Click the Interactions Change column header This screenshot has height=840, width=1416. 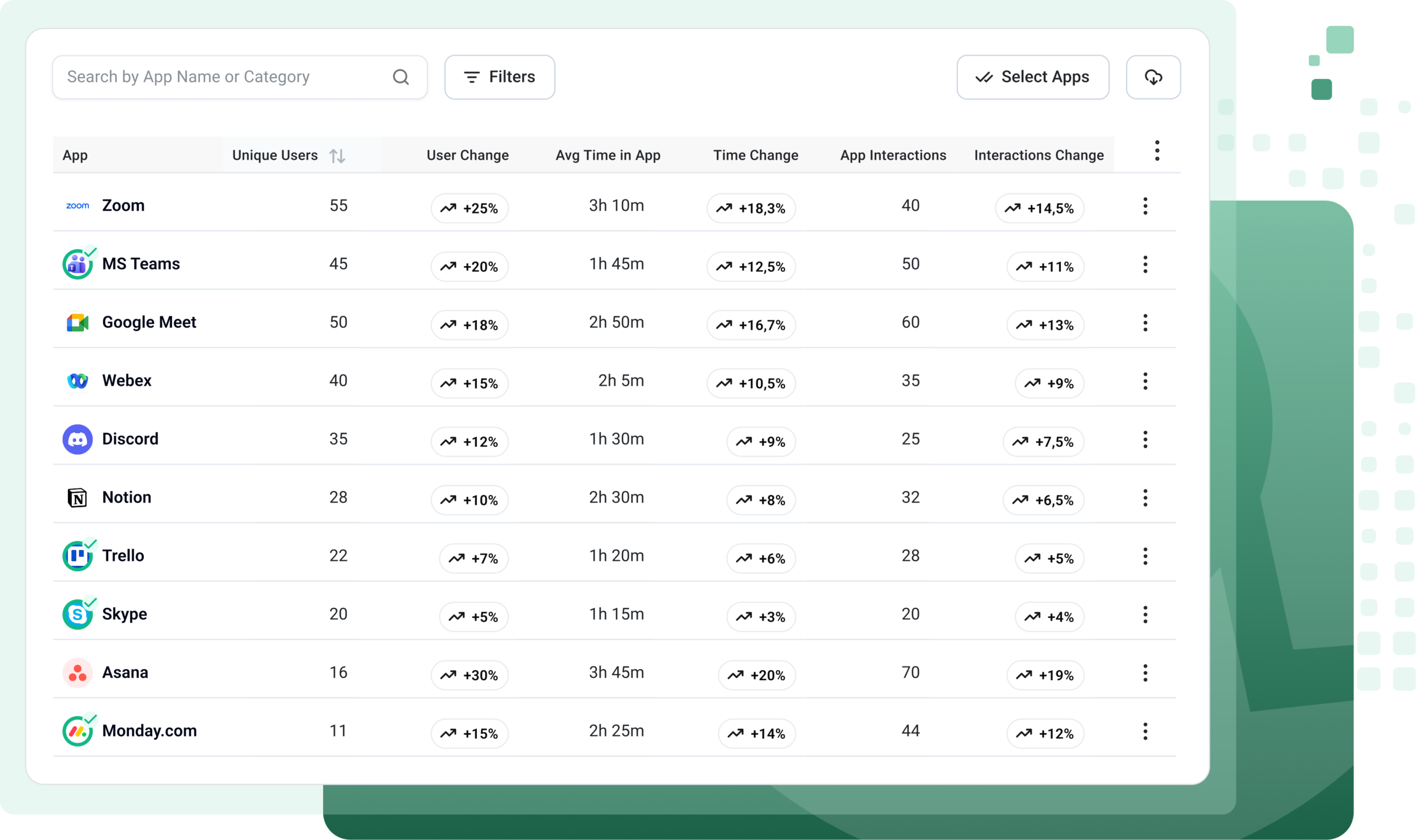(x=1039, y=155)
